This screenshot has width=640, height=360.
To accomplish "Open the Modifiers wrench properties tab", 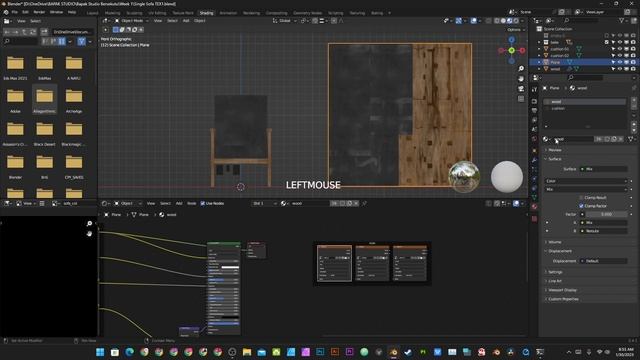I will pyautogui.click(x=534, y=160).
